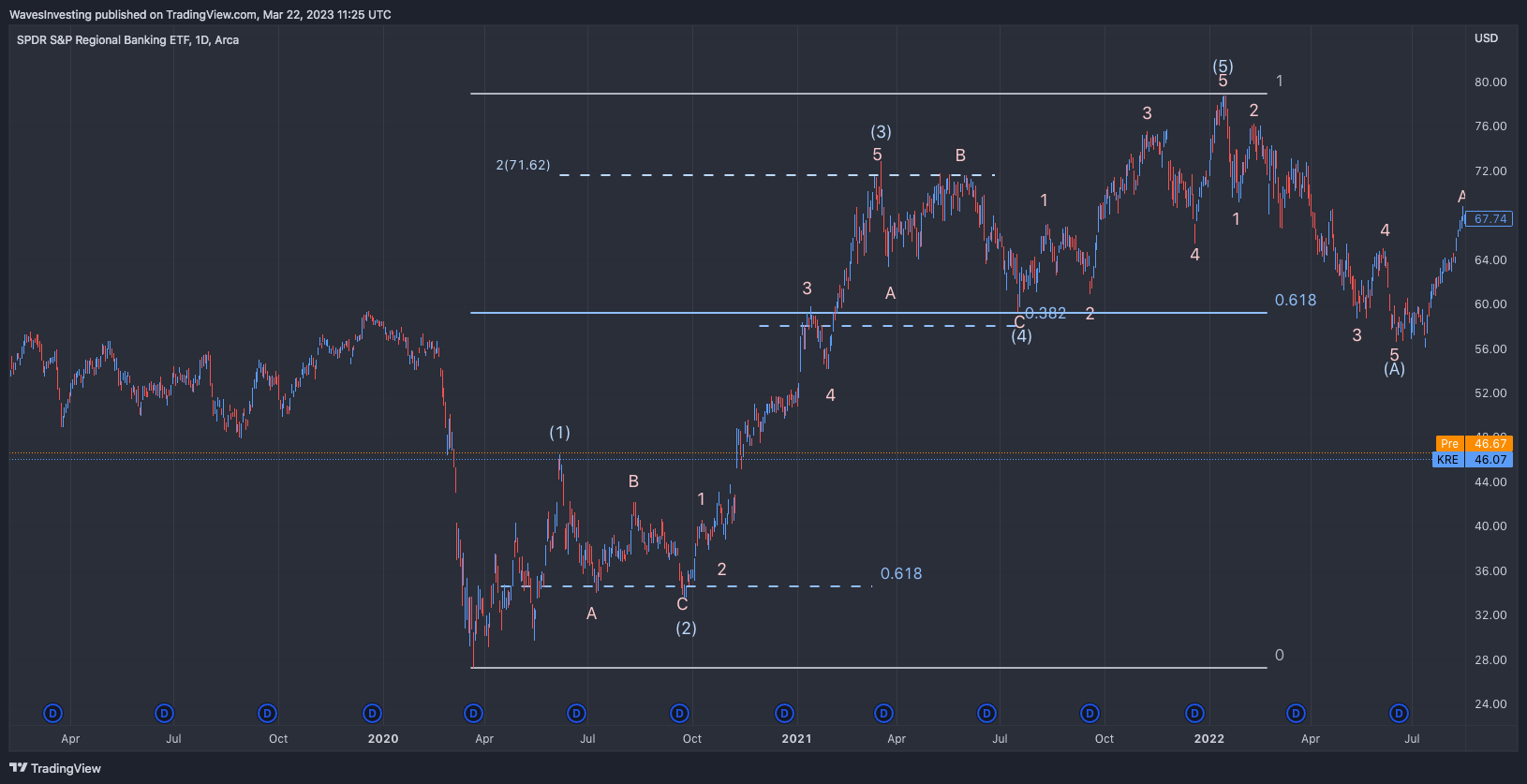
Task: Click the 28.00 price axis value
Action: tap(1490, 660)
